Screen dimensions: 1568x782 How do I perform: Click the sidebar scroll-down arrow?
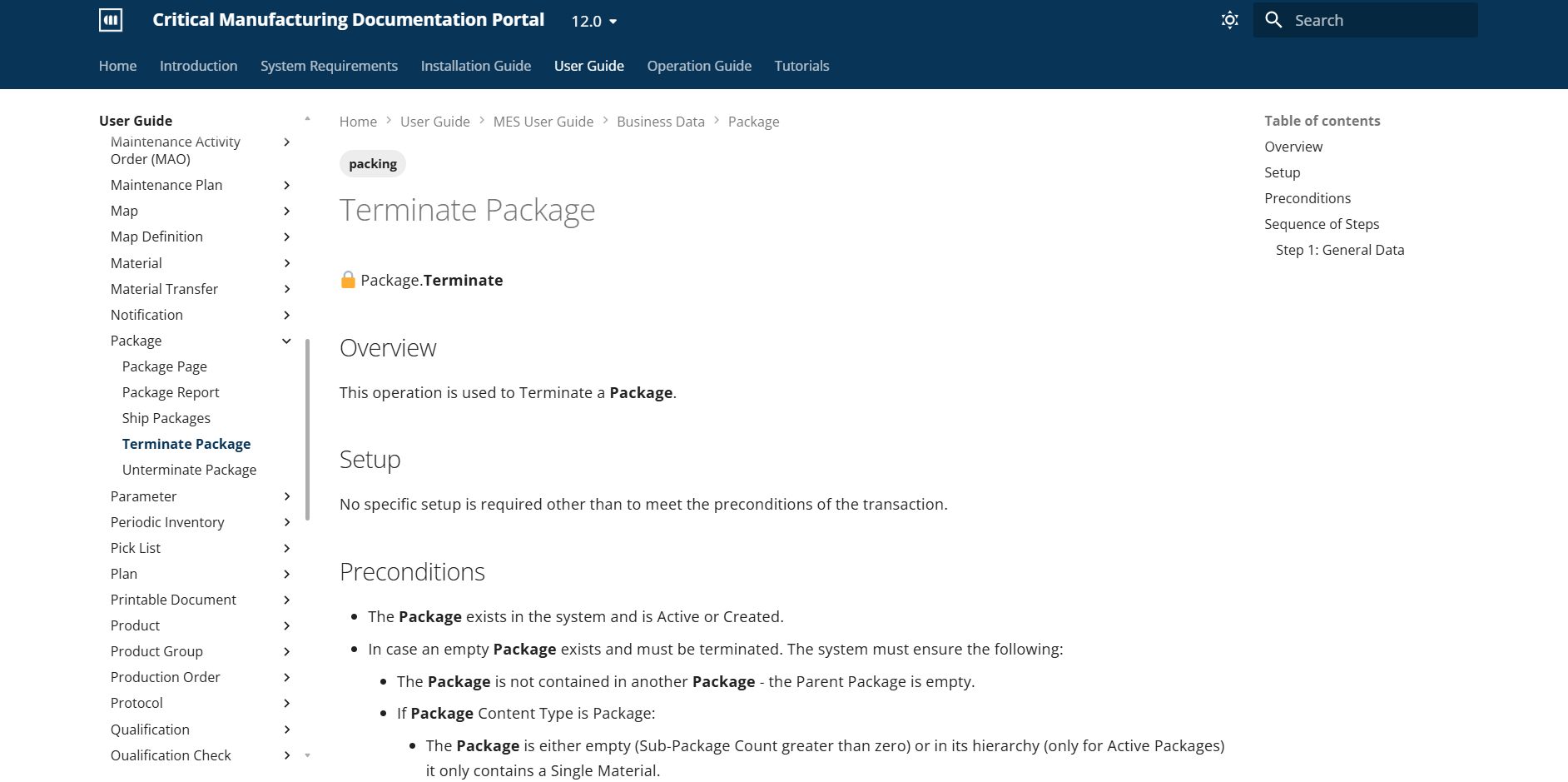coord(307,755)
